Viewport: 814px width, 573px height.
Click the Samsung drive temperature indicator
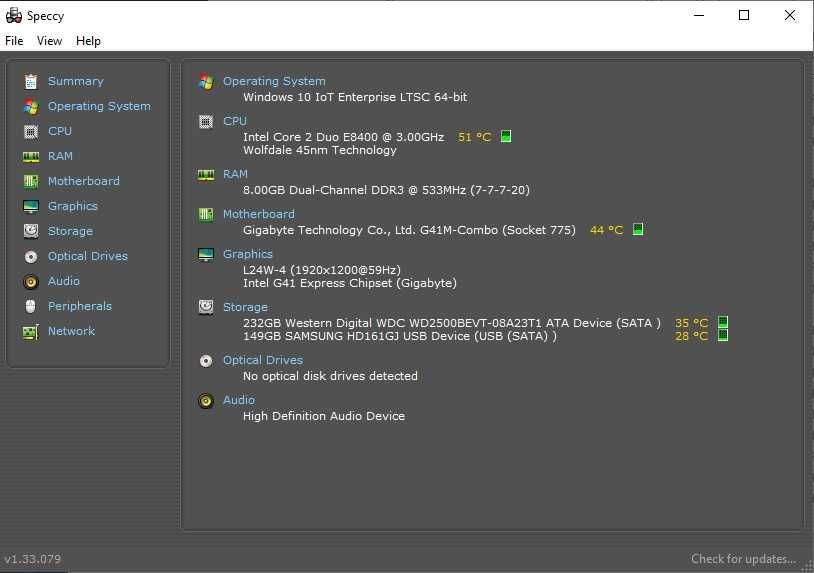click(723, 335)
